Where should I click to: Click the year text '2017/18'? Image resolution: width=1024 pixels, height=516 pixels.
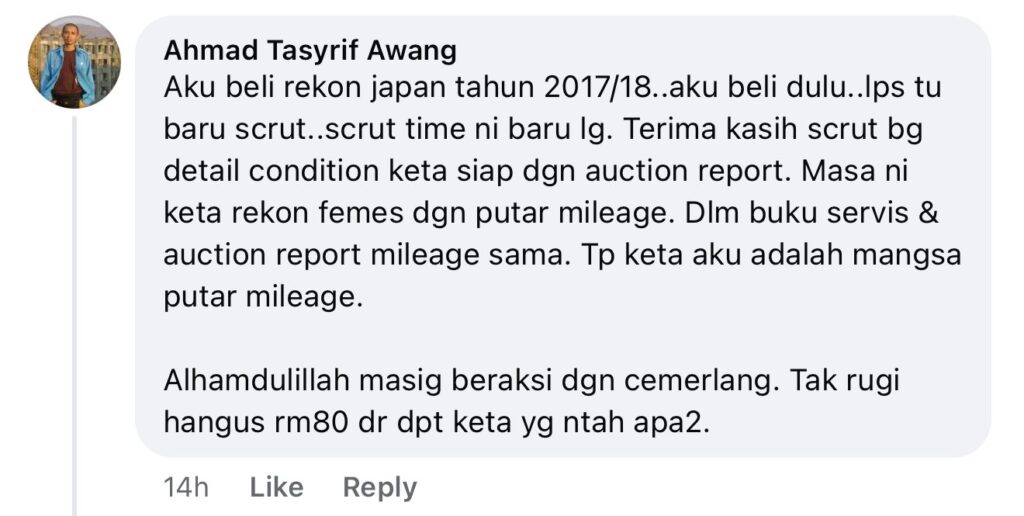pyautogui.click(x=597, y=88)
